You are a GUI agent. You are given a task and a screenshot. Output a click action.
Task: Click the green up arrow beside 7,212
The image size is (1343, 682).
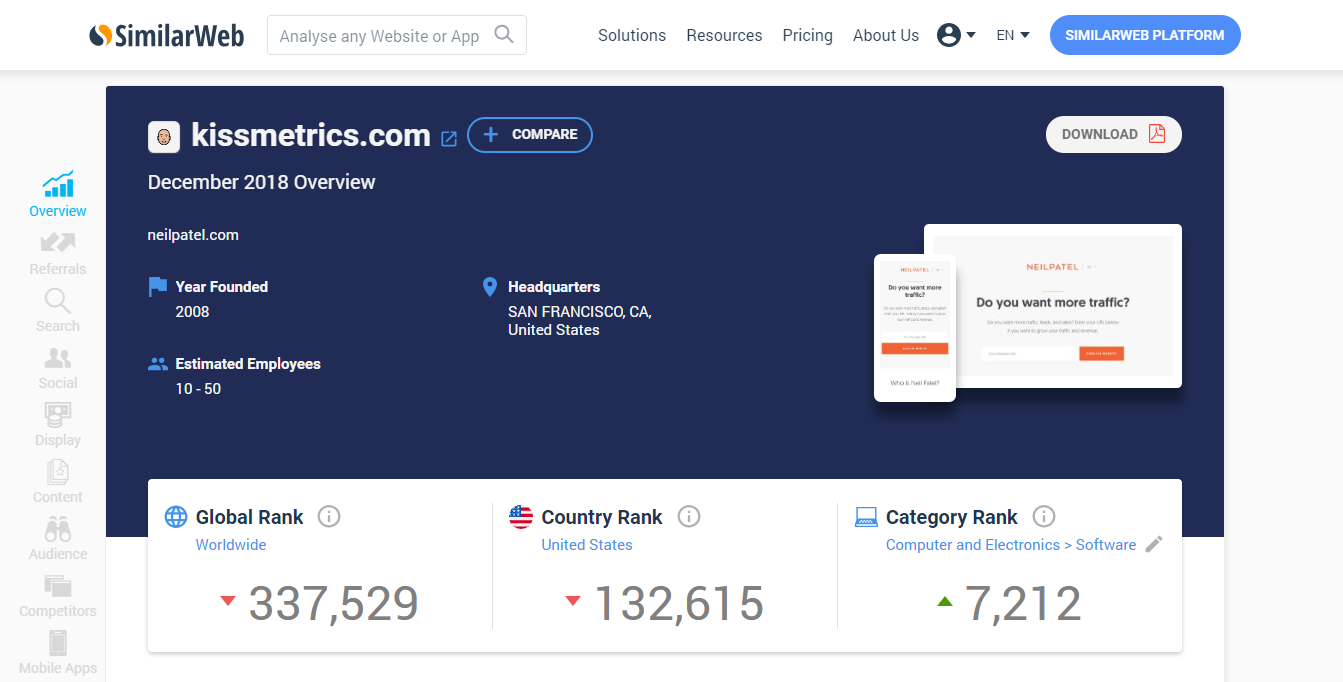pos(945,601)
